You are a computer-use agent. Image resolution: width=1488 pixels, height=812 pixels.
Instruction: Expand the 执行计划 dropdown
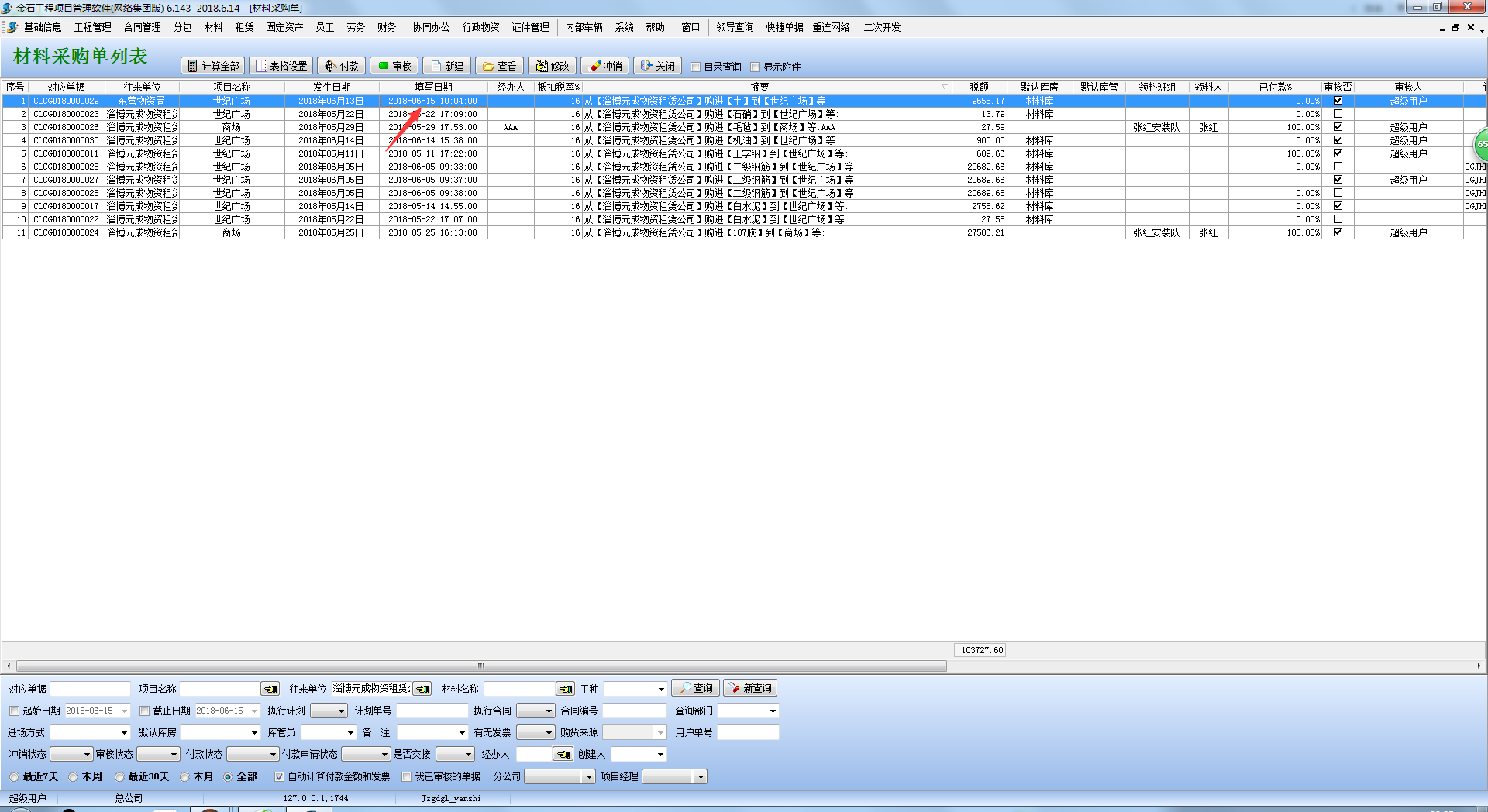(341, 710)
